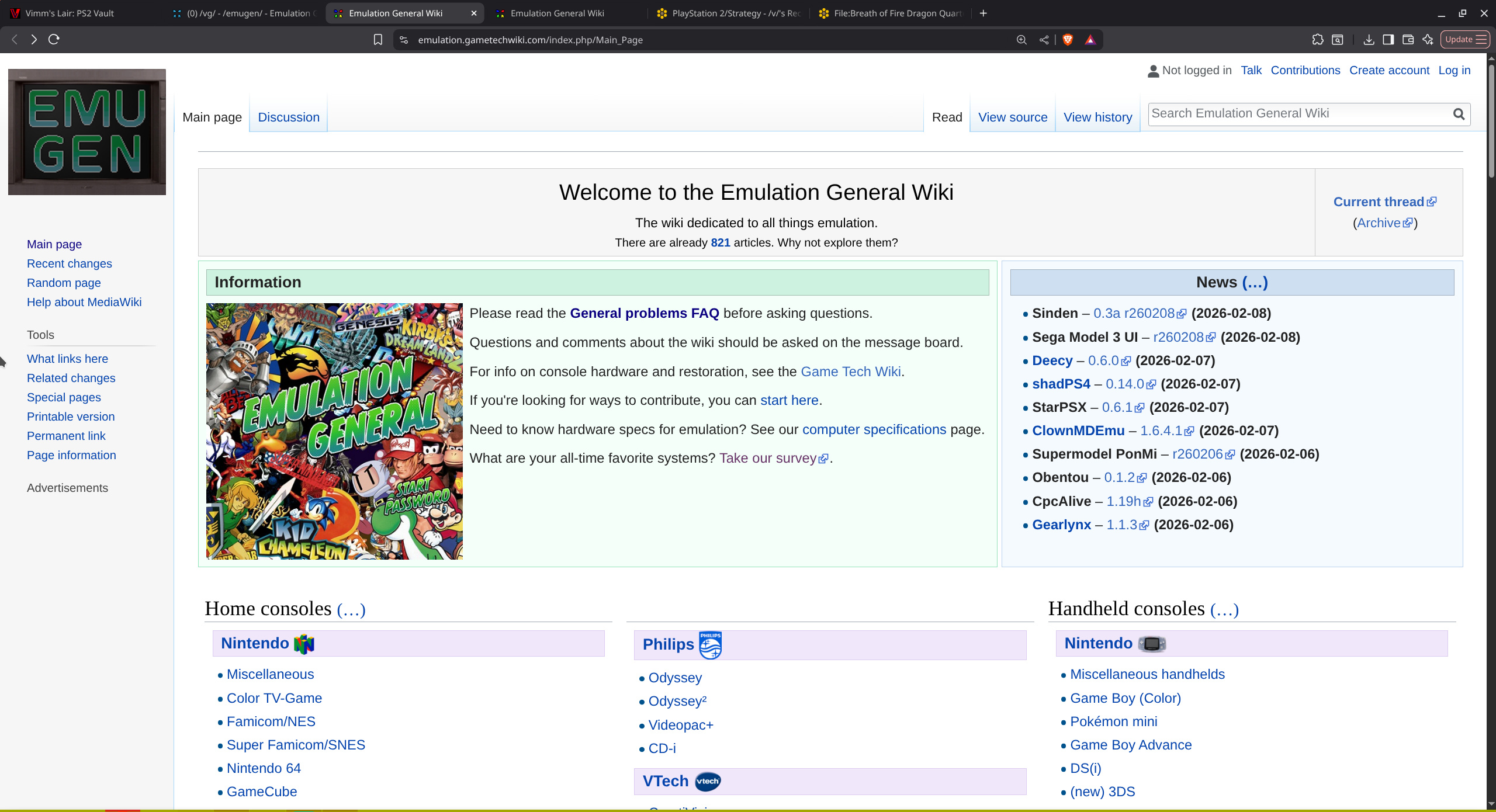Expand News (…) link

click(x=1255, y=283)
